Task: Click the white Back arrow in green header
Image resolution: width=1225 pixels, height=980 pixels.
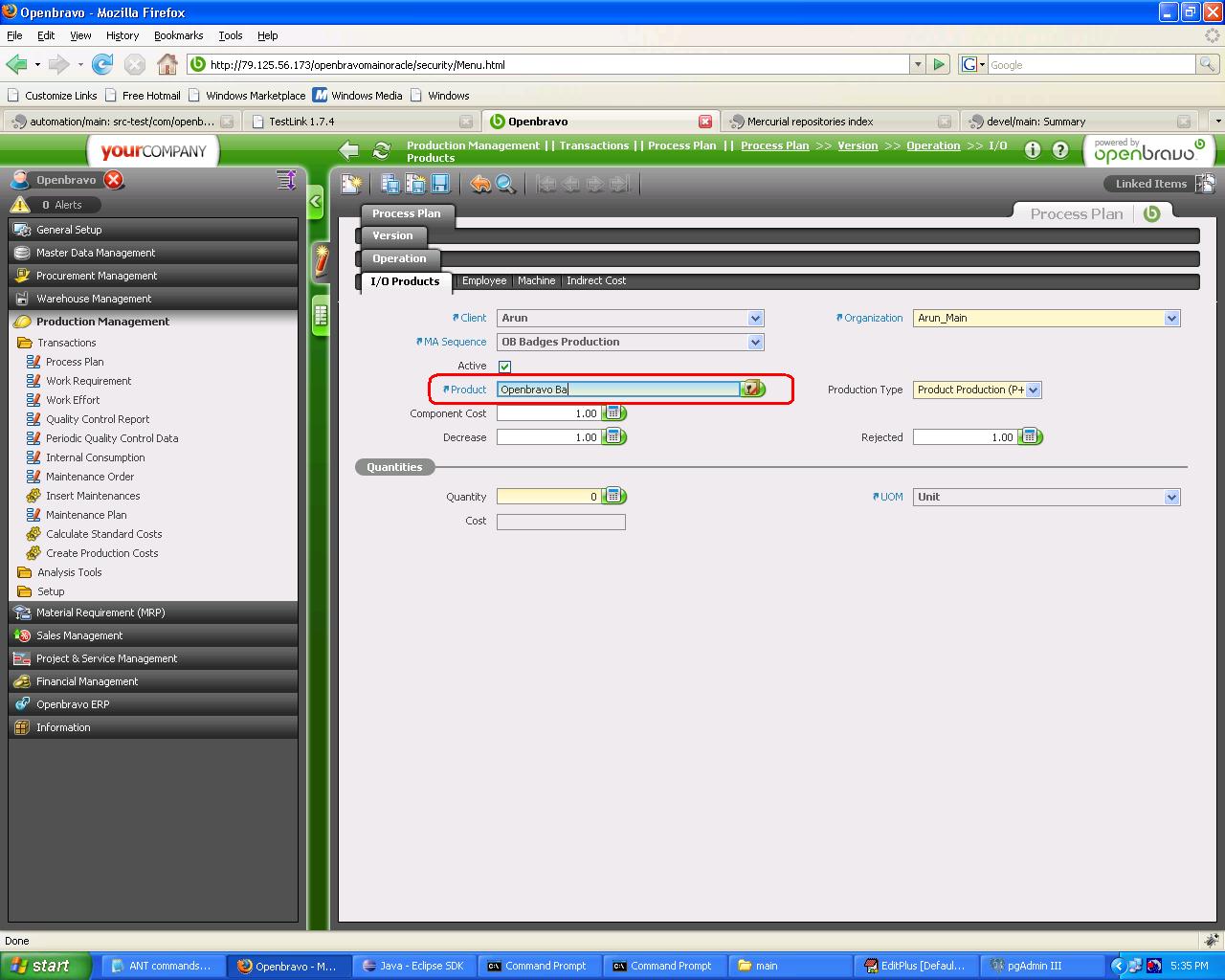Action: click(x=349, y=150)
